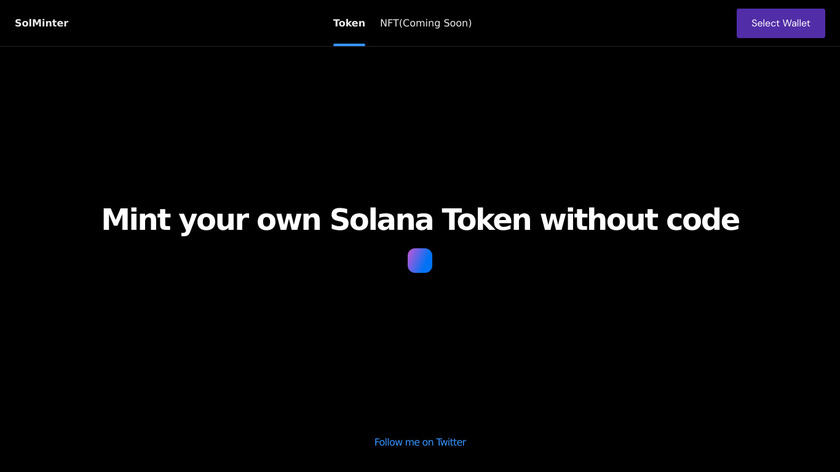Click the blue Twitter text in the footer
Image resolution: width=840 pixels, height=472 pixels.
420,442
